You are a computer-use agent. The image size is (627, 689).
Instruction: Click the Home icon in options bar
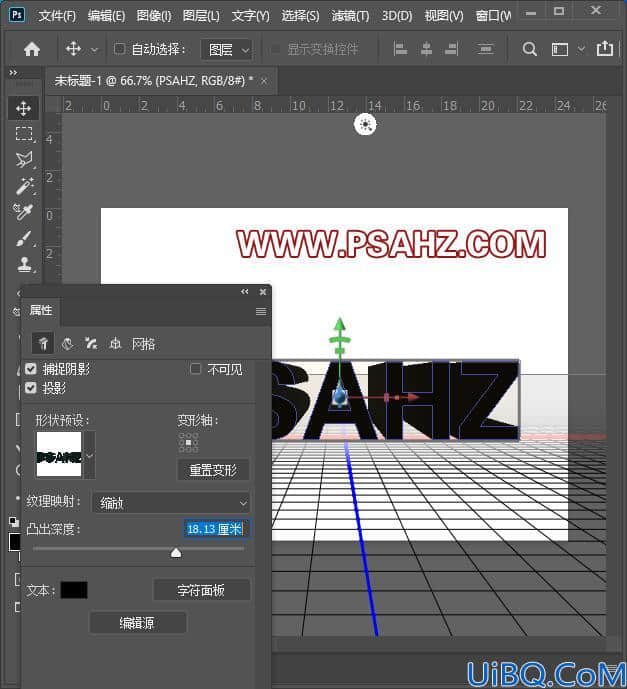point(32,49)
